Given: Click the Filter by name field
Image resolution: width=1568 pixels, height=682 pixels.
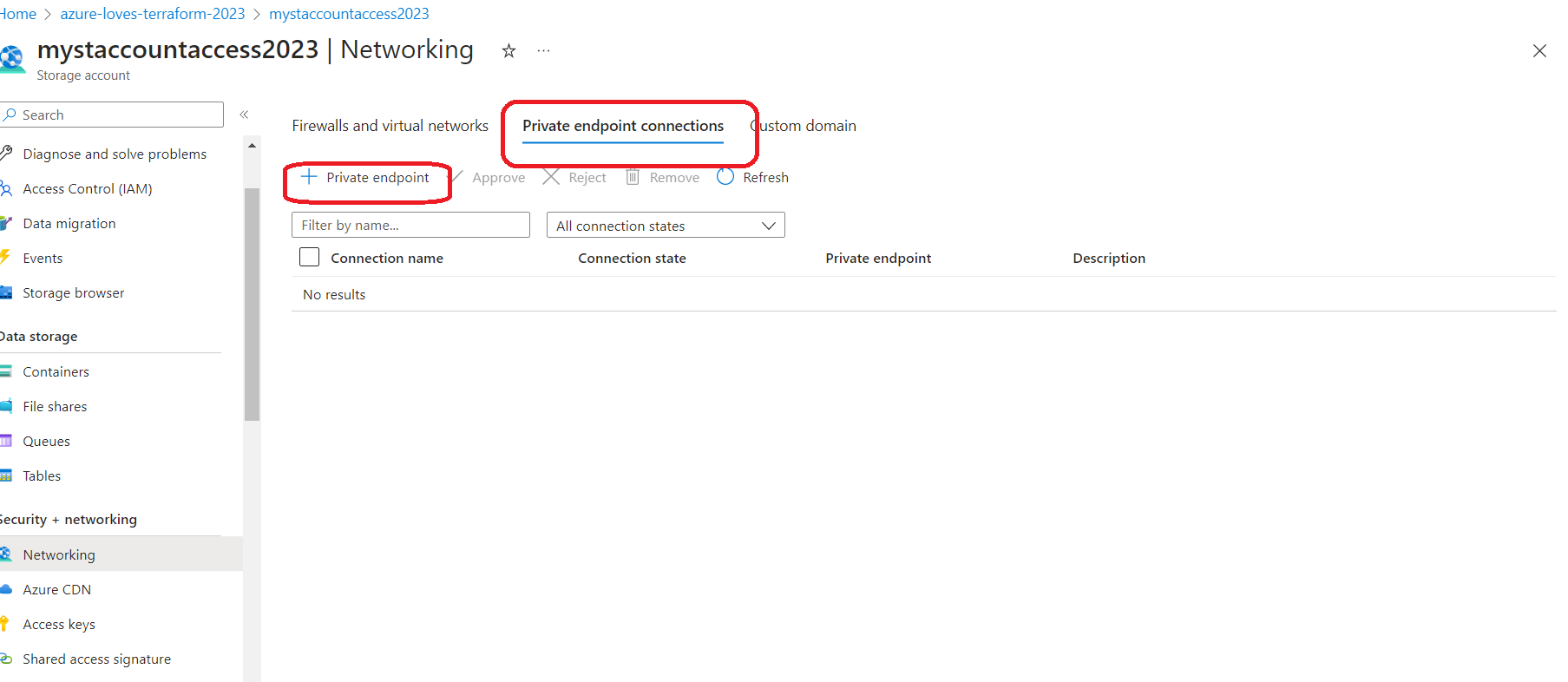Looking at the screenshot, I should 410,226.
